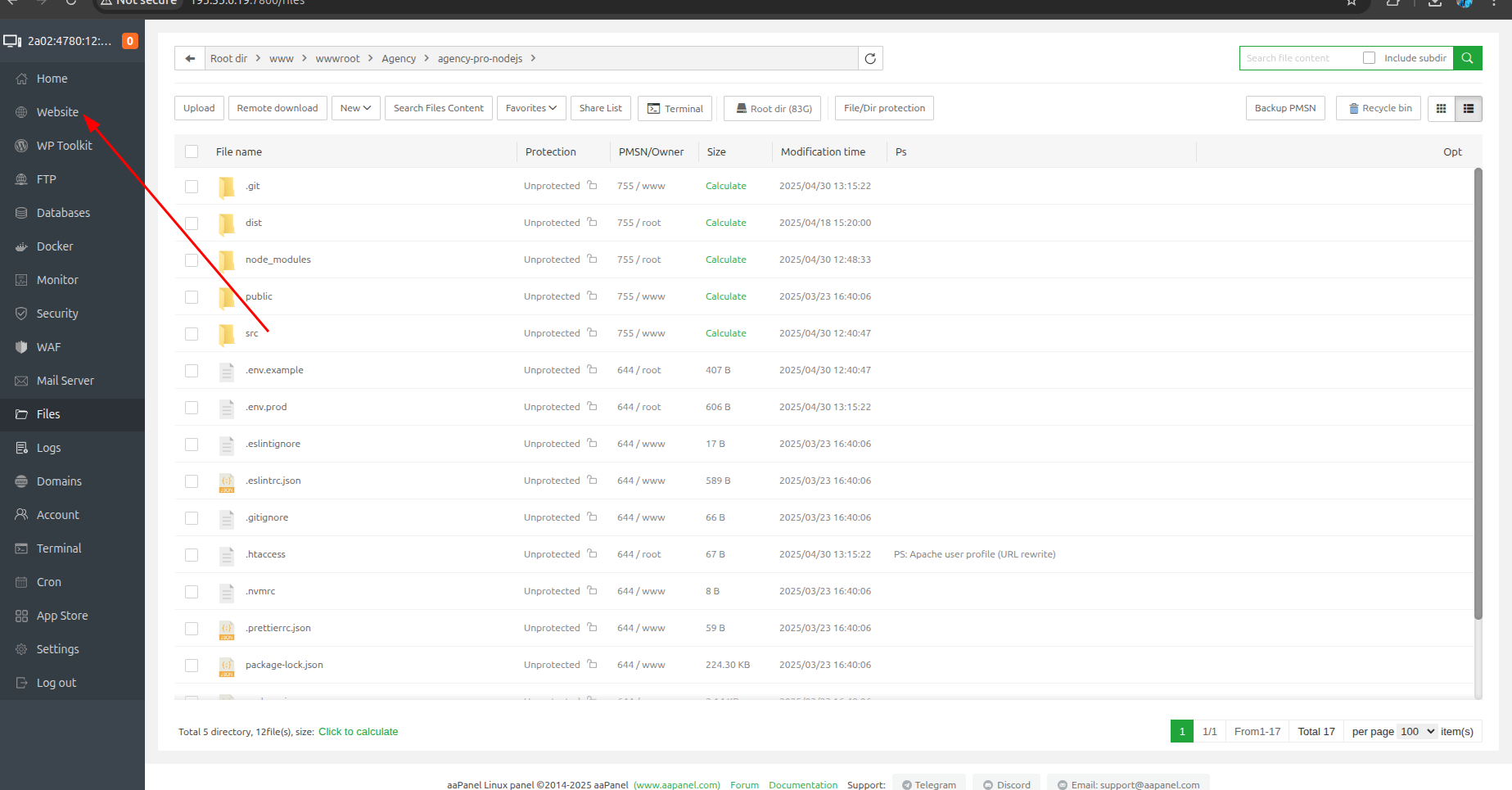Viewport: 1512px width, 790px height.
Task: Open the Favorites dropdown
Action: click(530, 108)
